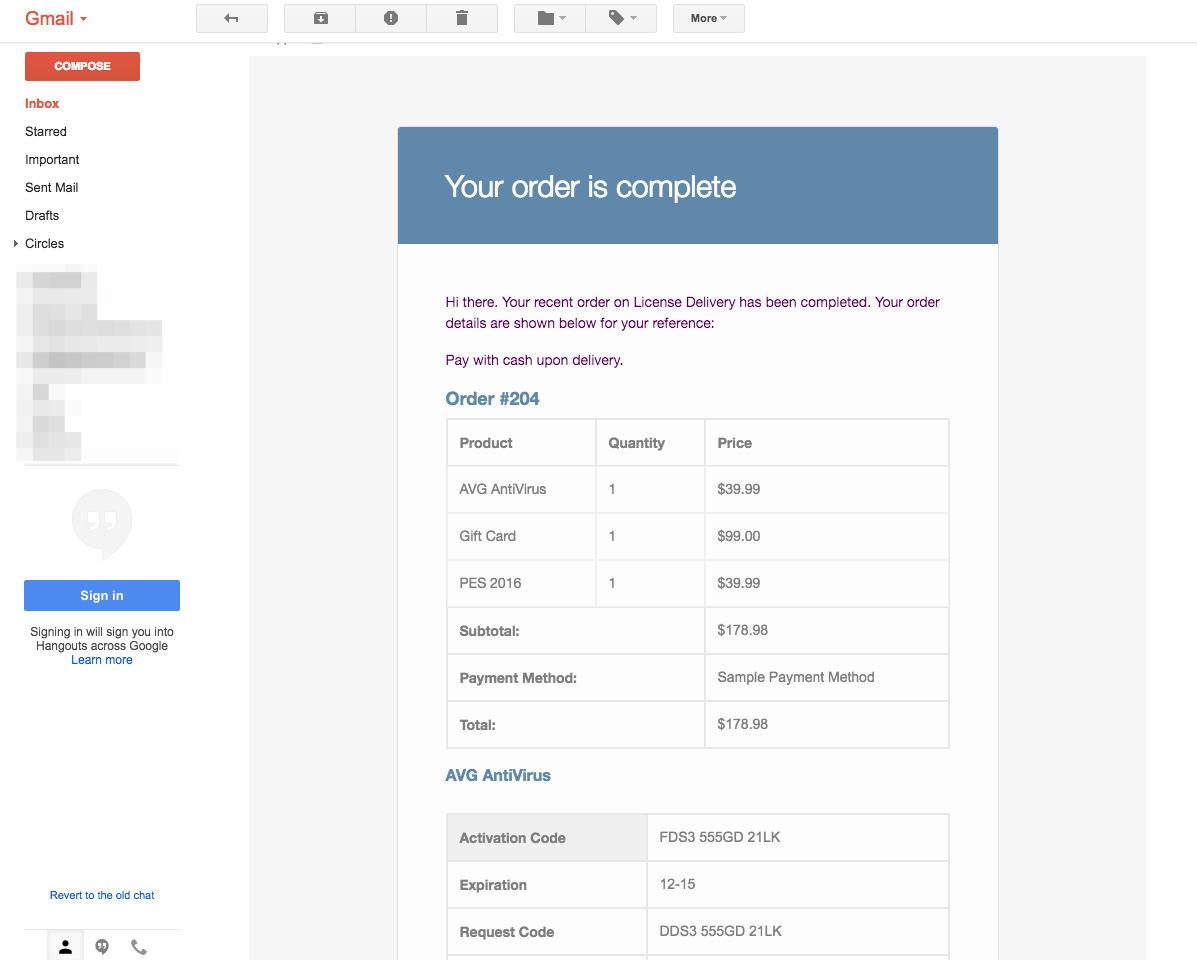Screen dimensions: 1197x960
Task: Click the back to inbox arrow button
Action: click(x=232, y=18)
